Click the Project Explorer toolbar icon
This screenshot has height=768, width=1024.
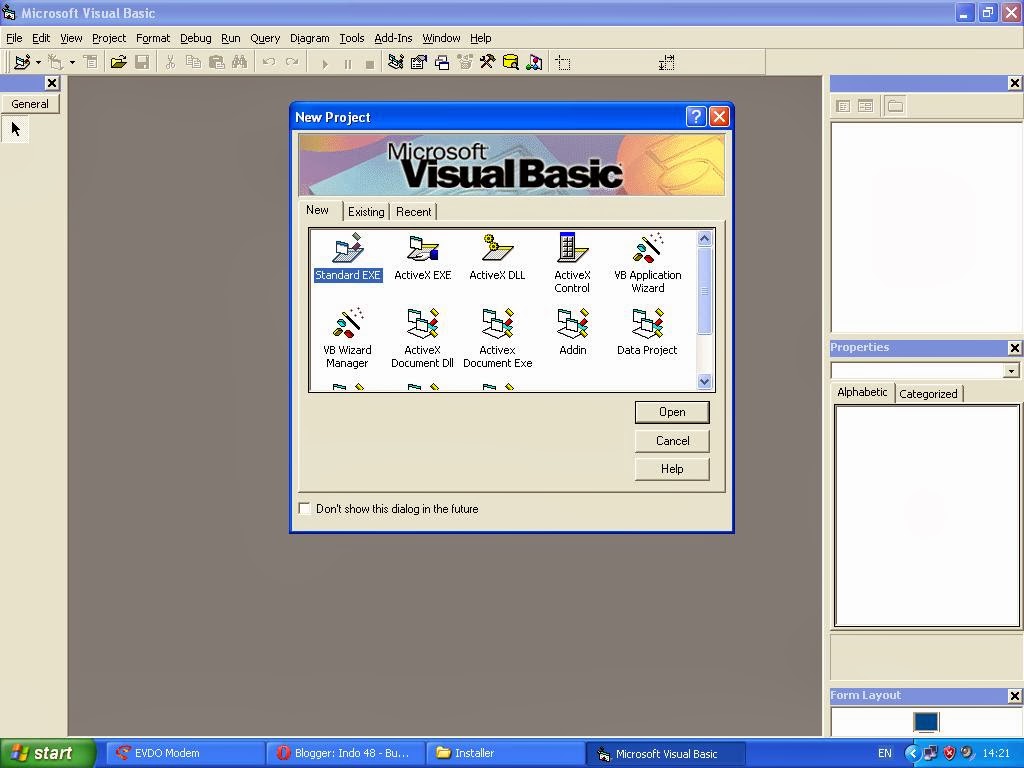397,62
